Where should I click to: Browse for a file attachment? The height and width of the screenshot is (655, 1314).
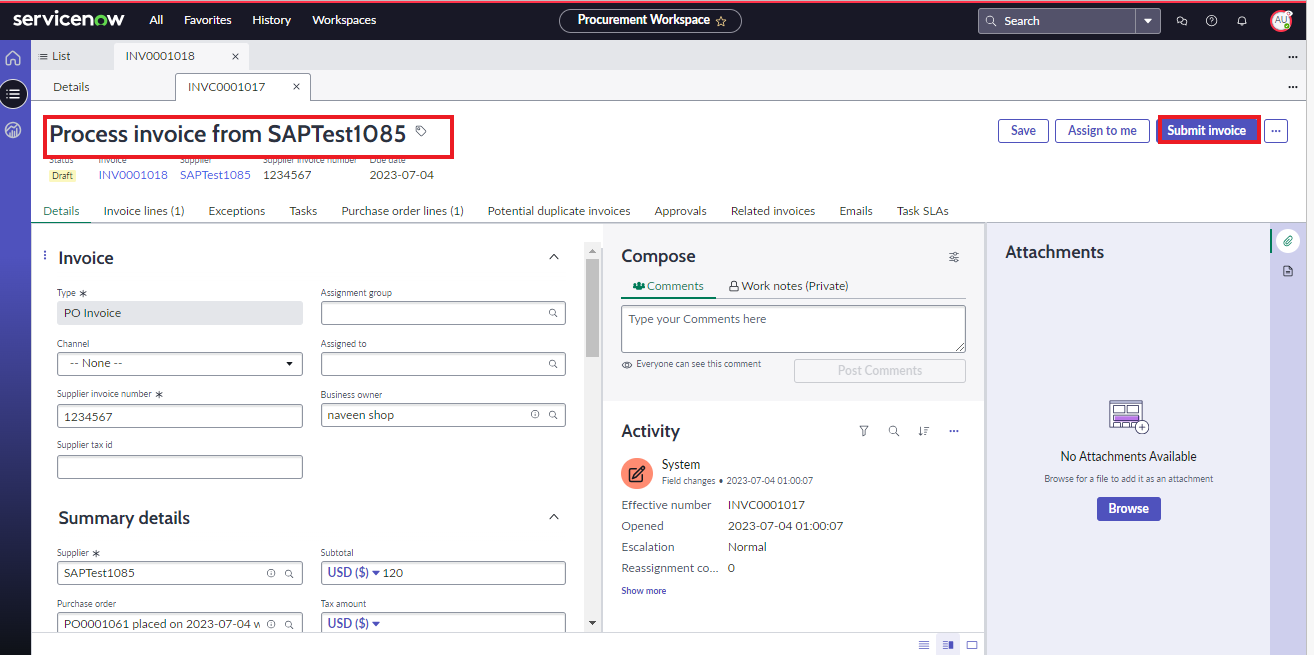click(1128, 508)
